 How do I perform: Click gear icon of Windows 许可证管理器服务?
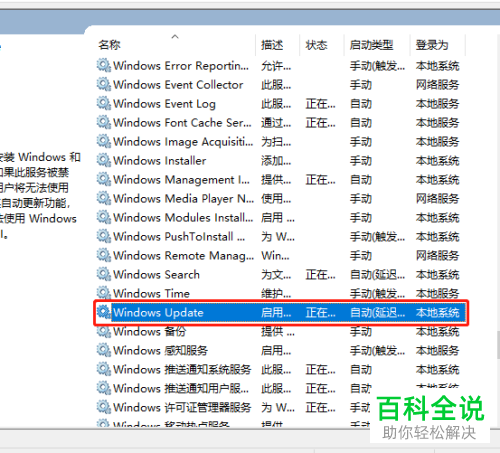click(x=104, y=407)
